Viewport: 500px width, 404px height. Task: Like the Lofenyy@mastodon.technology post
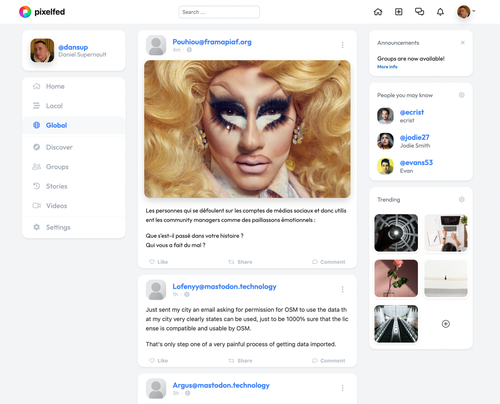[x=159, y=360]
